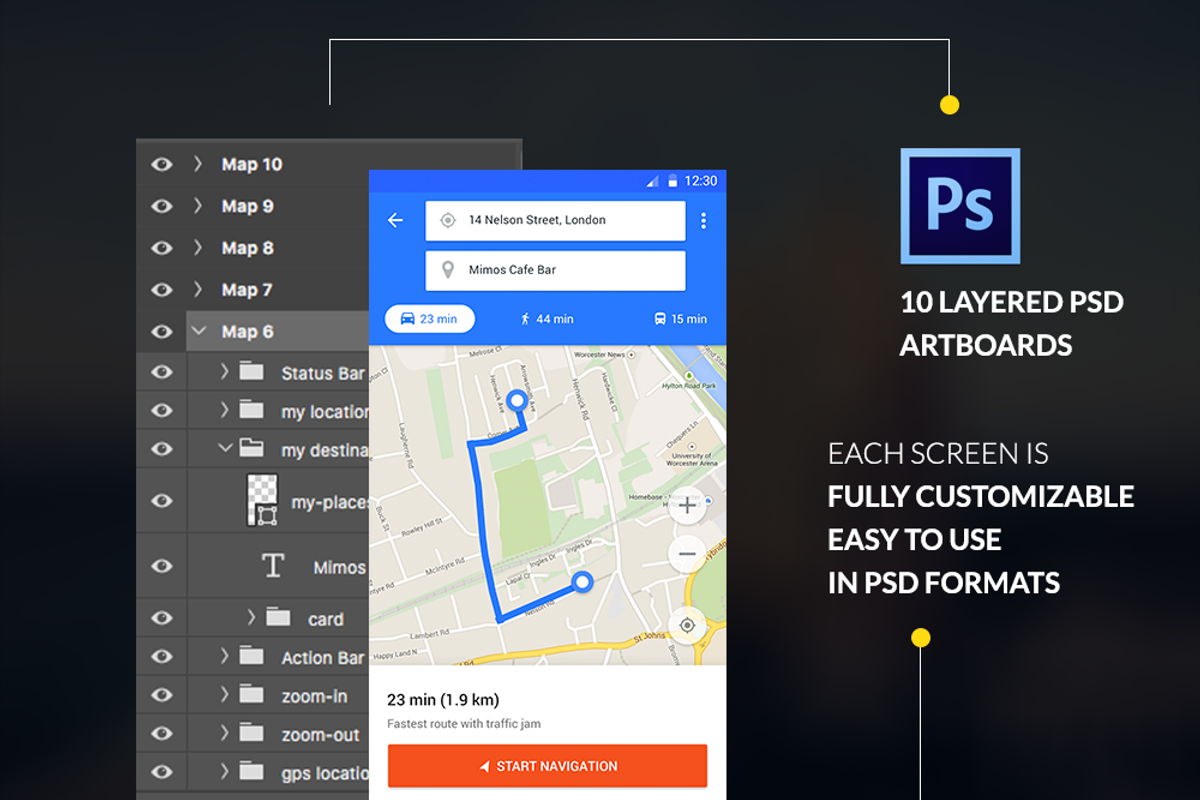Click the zoom-in plus control on the map

pos(687,507)
